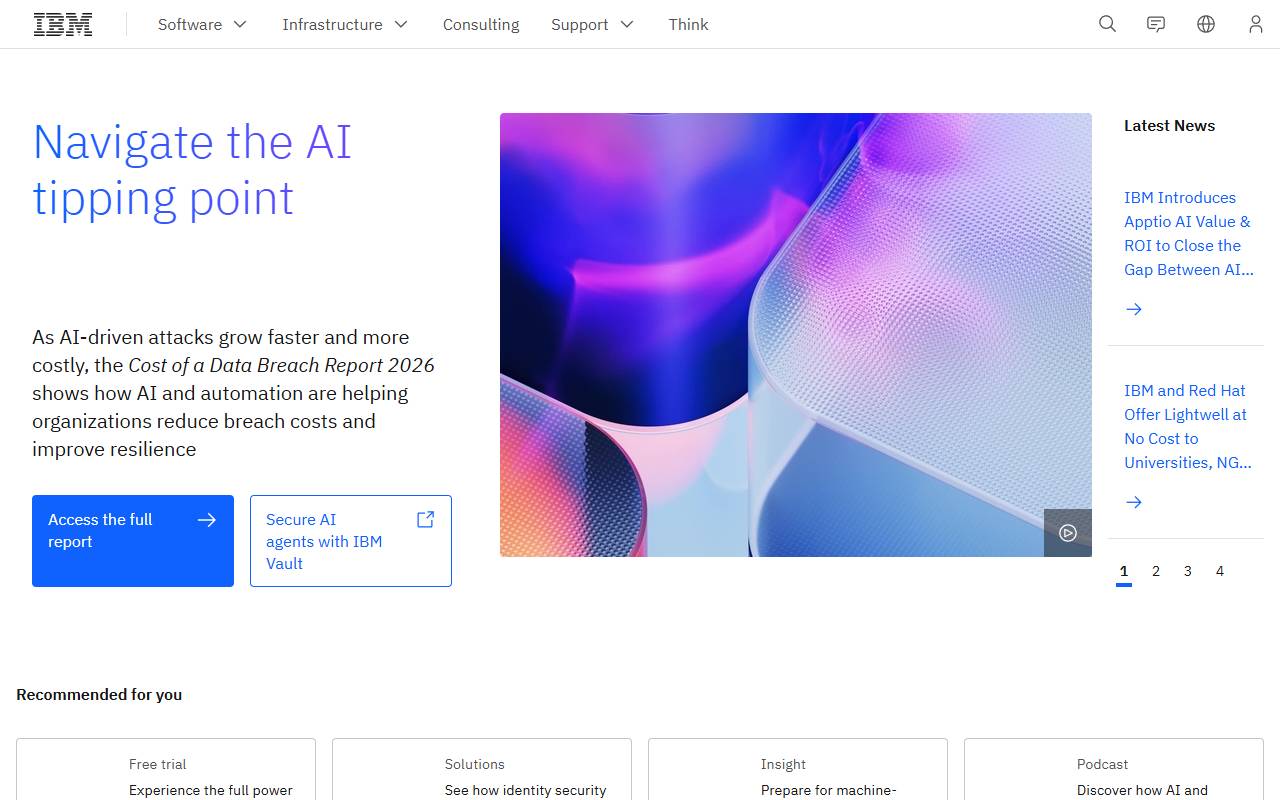Go to news page 3

click(x=1188, y=571)
